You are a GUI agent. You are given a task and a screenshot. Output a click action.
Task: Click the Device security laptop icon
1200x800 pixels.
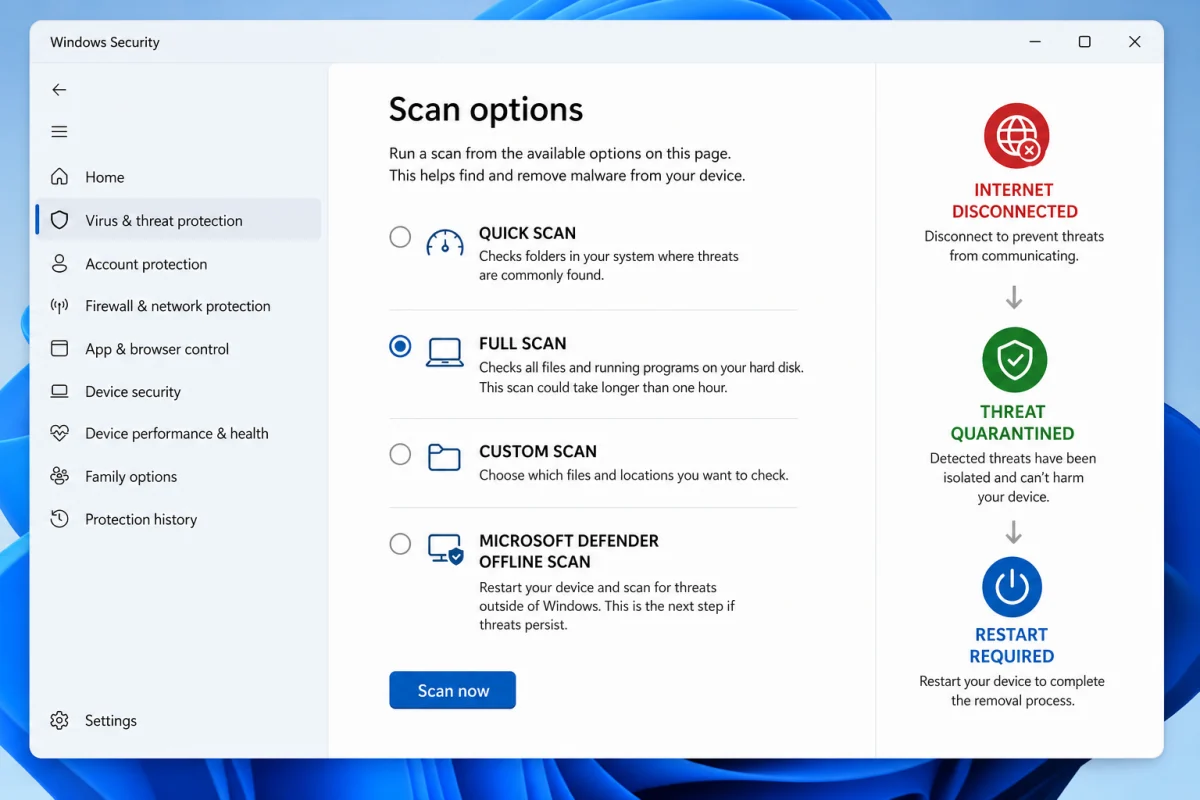tap(60, 392)
